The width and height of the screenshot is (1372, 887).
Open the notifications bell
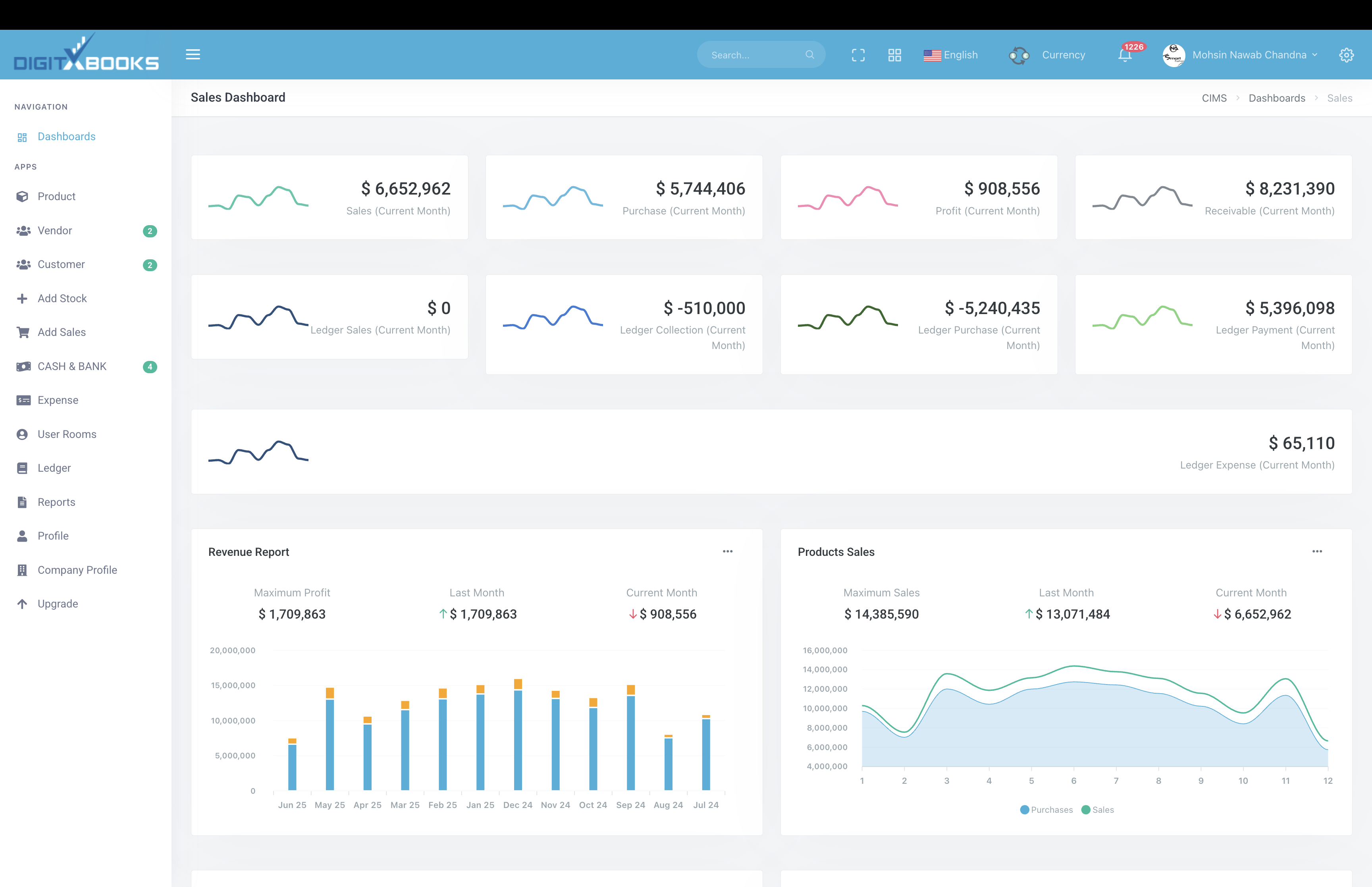coord(1124,55)
